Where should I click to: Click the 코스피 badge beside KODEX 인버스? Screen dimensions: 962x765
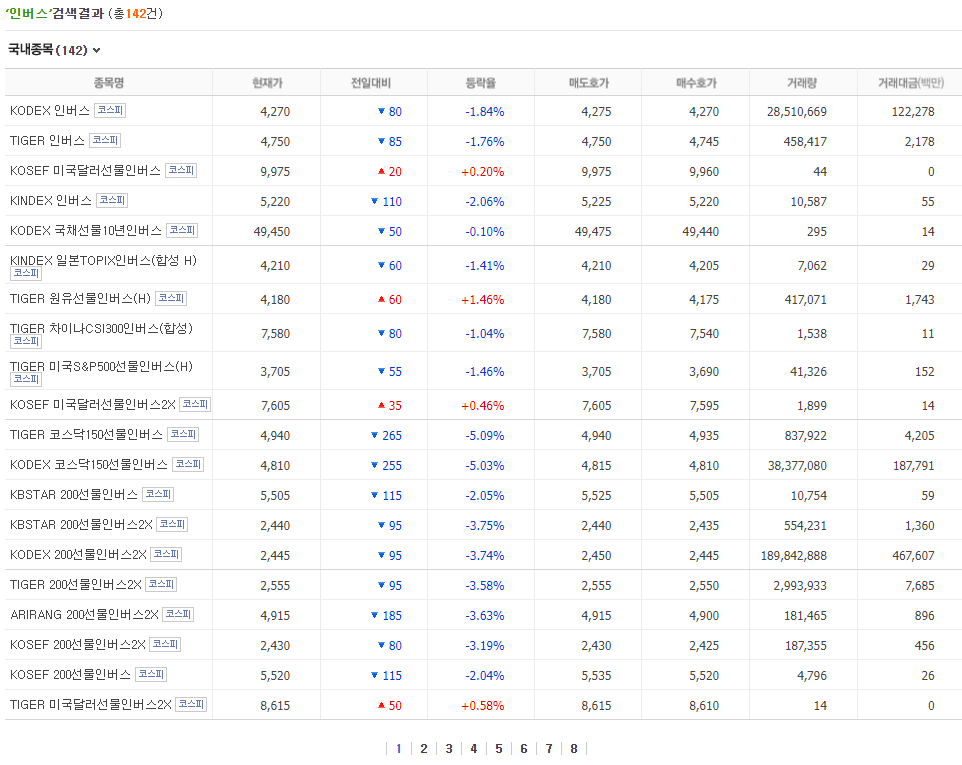[x=110, y=110]
